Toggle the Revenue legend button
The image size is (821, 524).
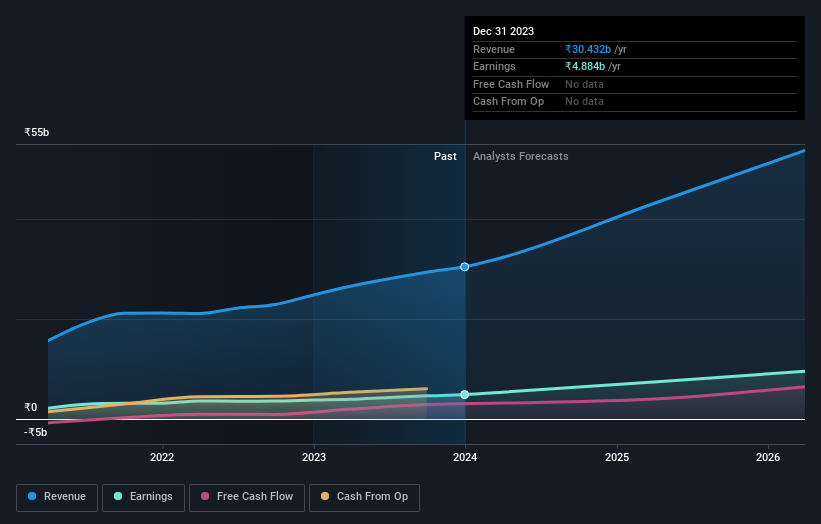(x=57, y=497)
